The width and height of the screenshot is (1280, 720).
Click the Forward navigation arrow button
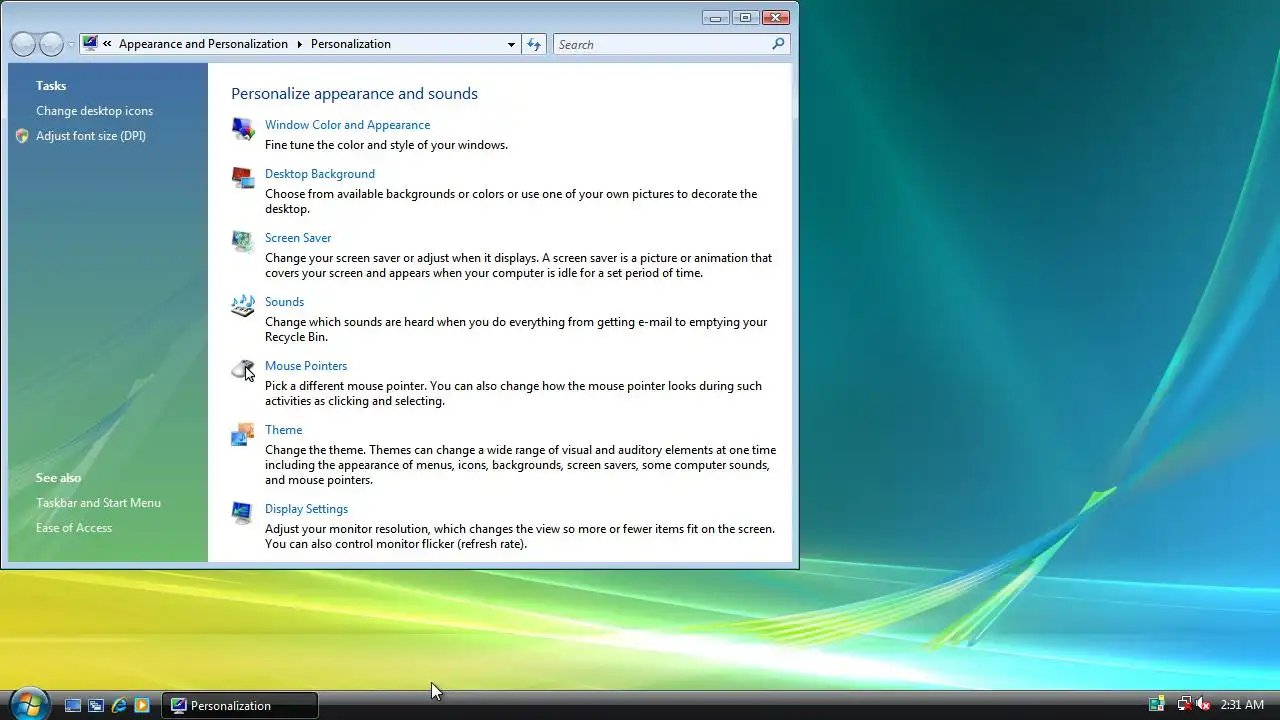51,44
